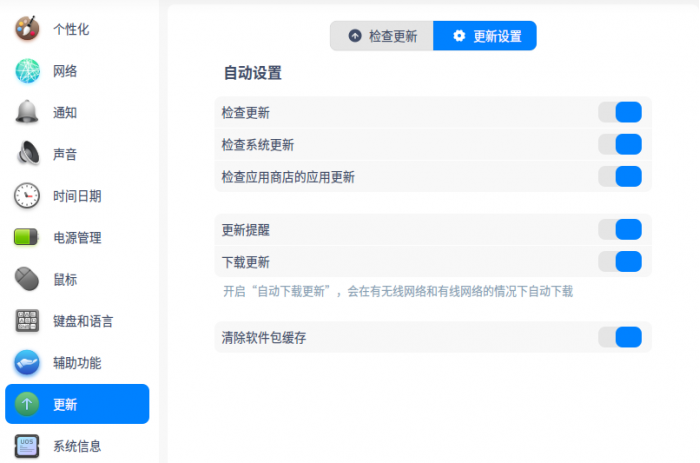Viewport: 700px width, 463px height.
Task: Click the 更新提醒 row label
Action: point(246,230)
